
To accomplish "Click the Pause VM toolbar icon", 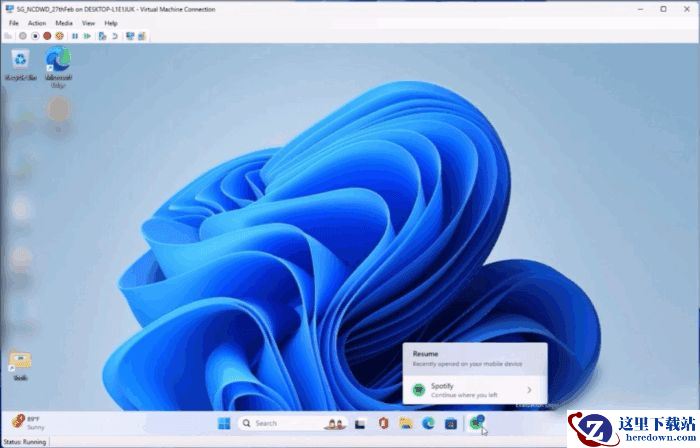I will [75, 35].
